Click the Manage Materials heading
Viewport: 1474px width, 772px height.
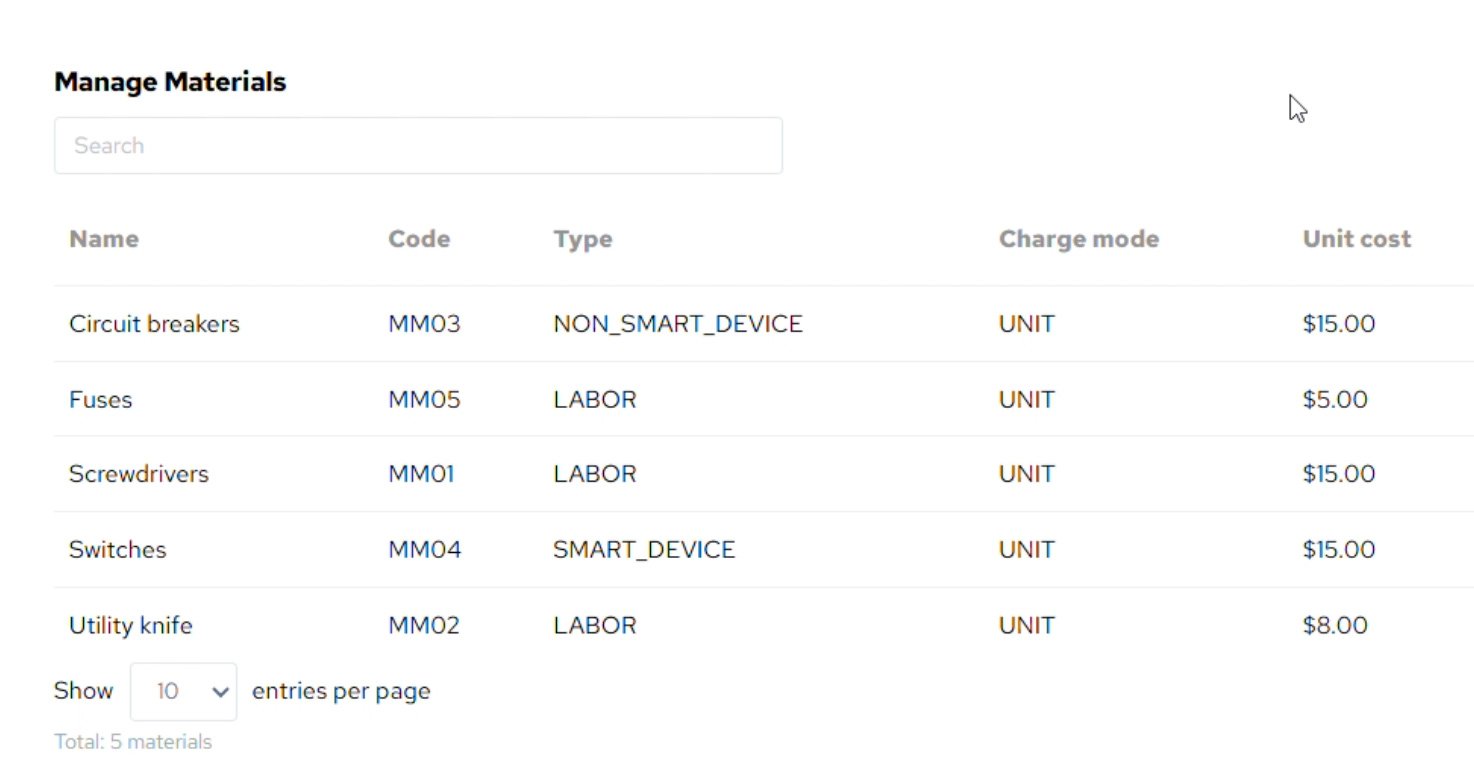coord(170,81)
